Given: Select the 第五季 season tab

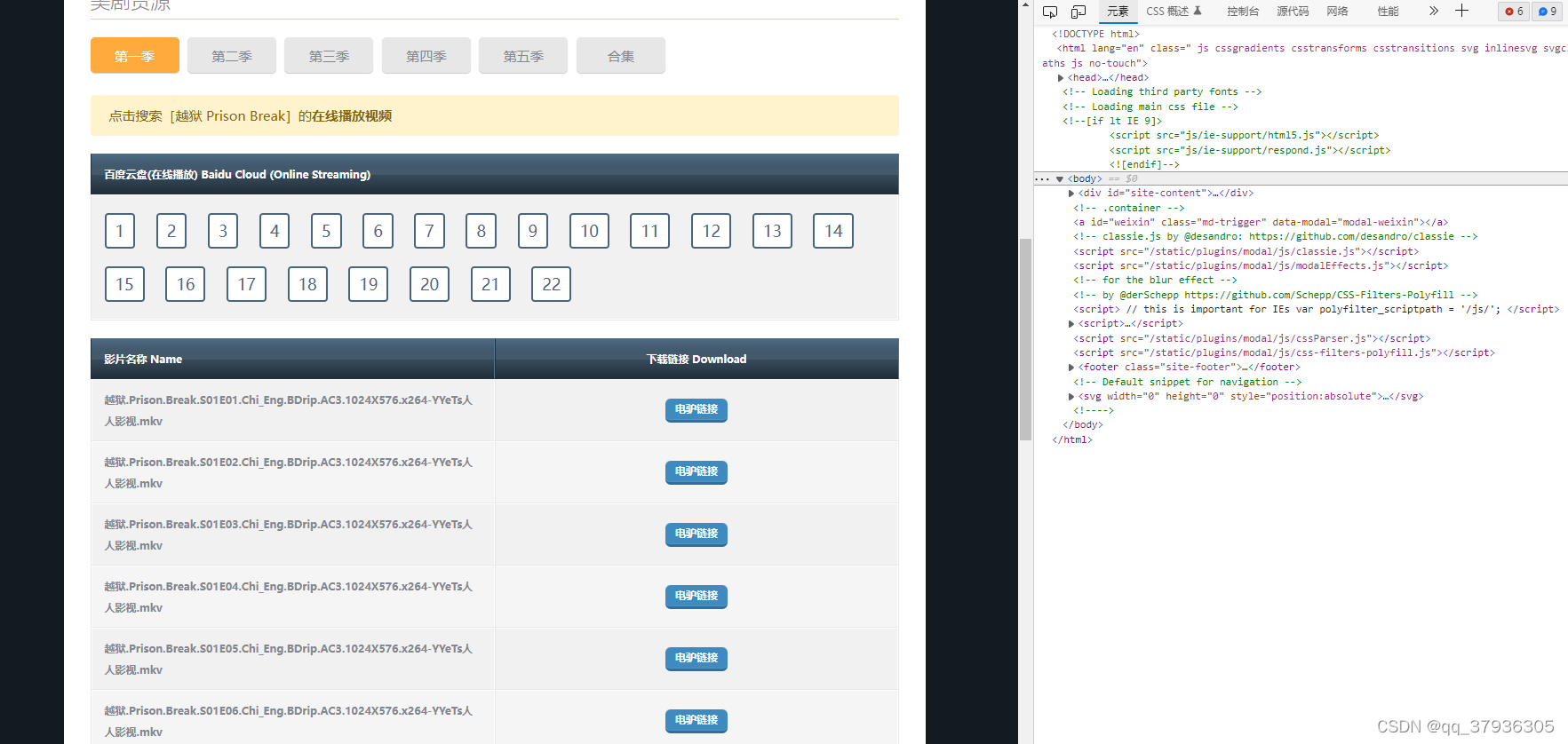Looking at the screenshot, I should coord(523,56).
